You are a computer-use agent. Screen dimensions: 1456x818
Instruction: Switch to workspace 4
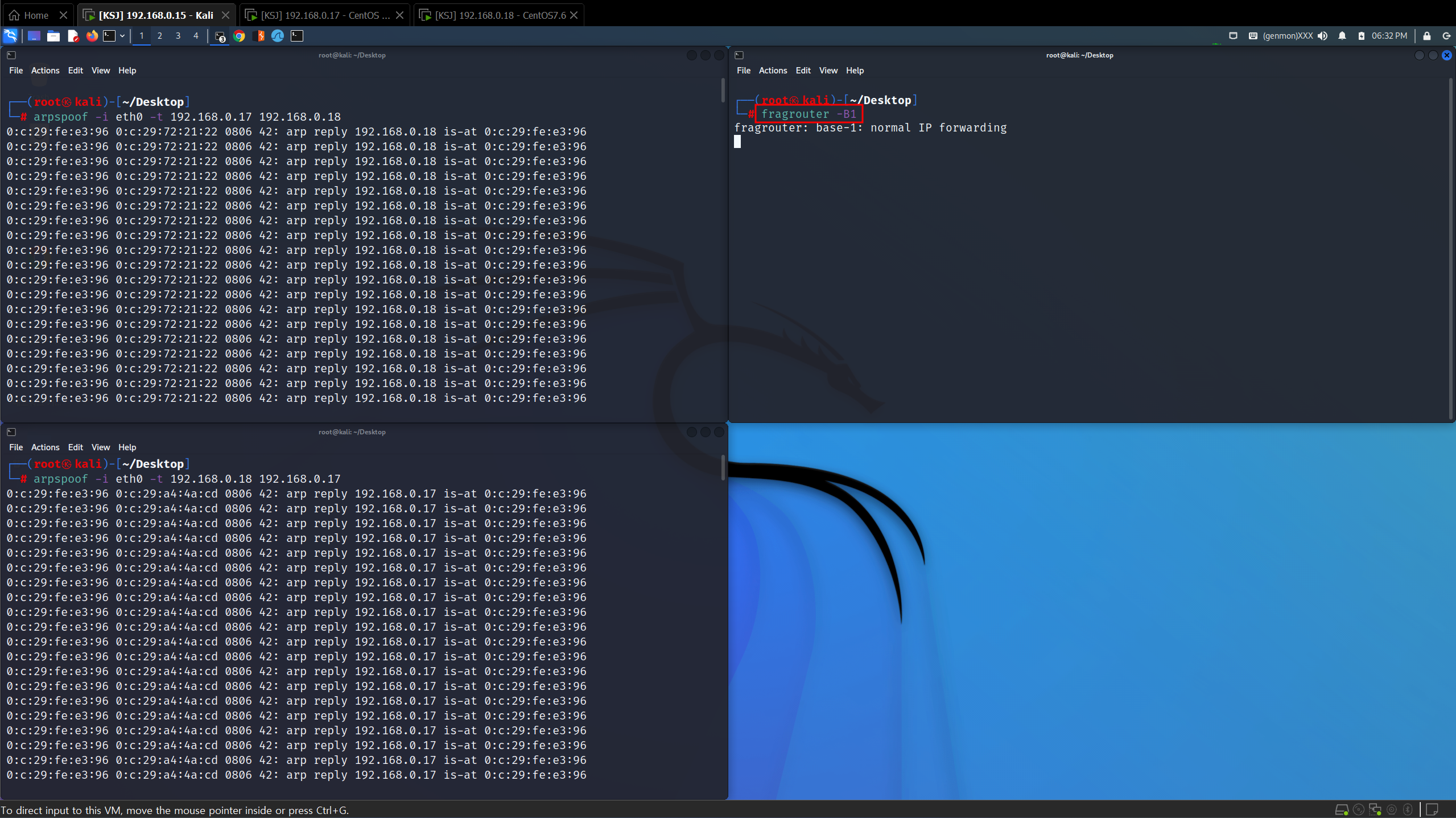pyautogui.click(x=196, y=36)
